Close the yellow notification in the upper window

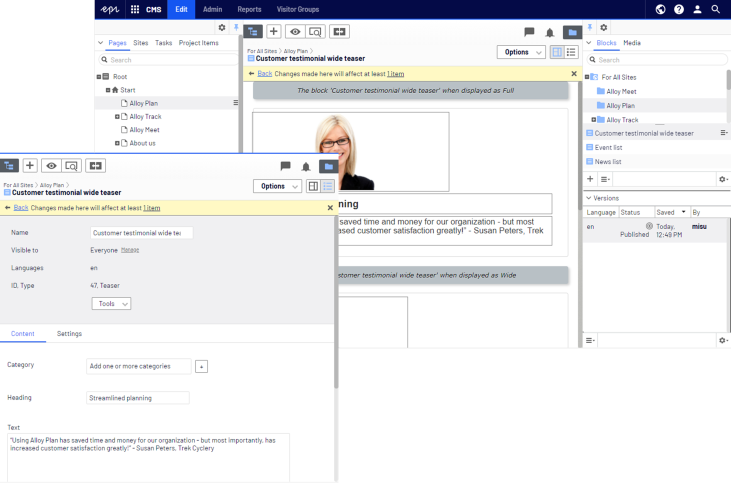click(x=574, y=74)
